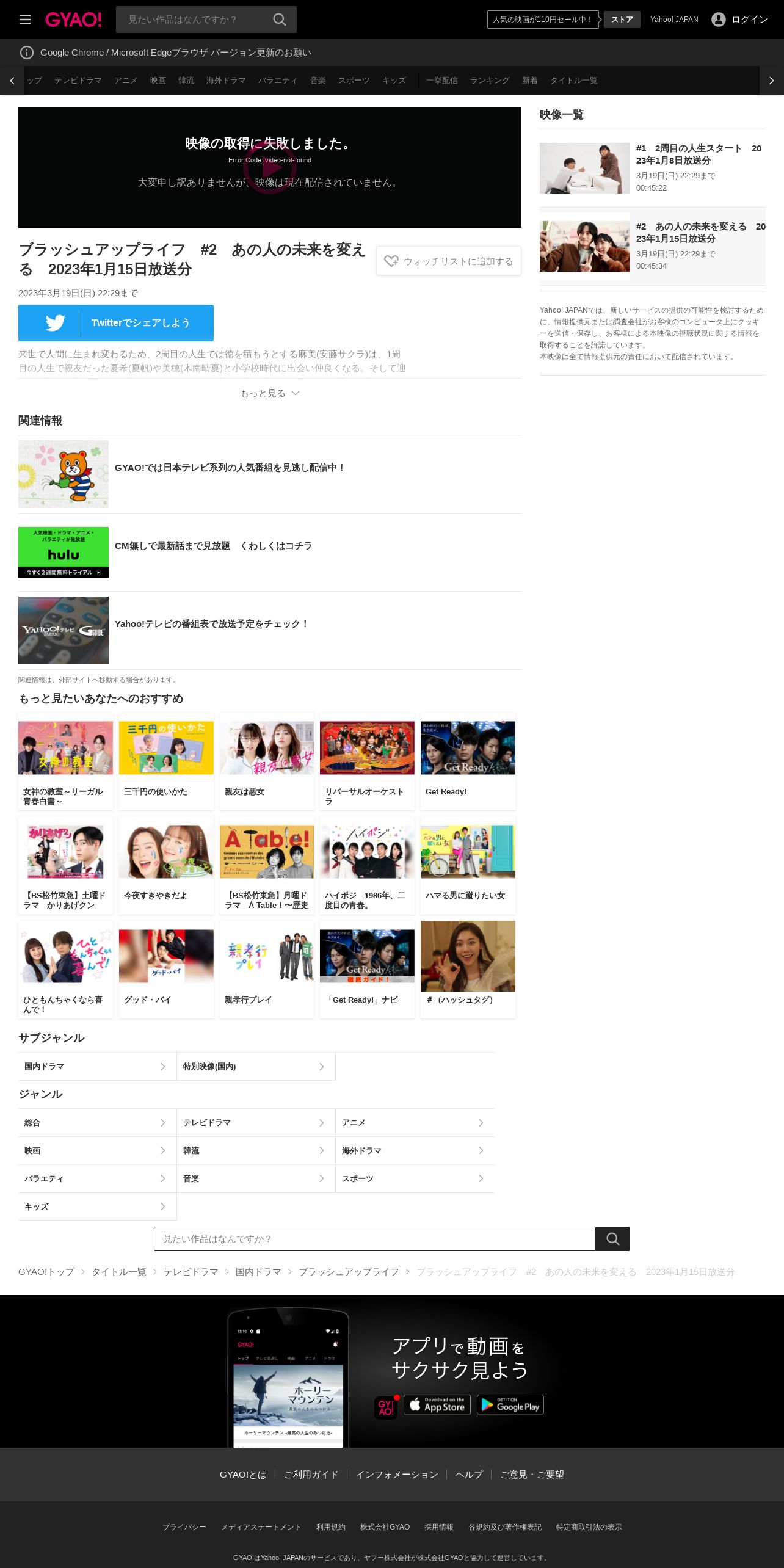Click 人気の映画が110円セール中 banner
The height and width of the screenshot is (1568, 784).
543,20
